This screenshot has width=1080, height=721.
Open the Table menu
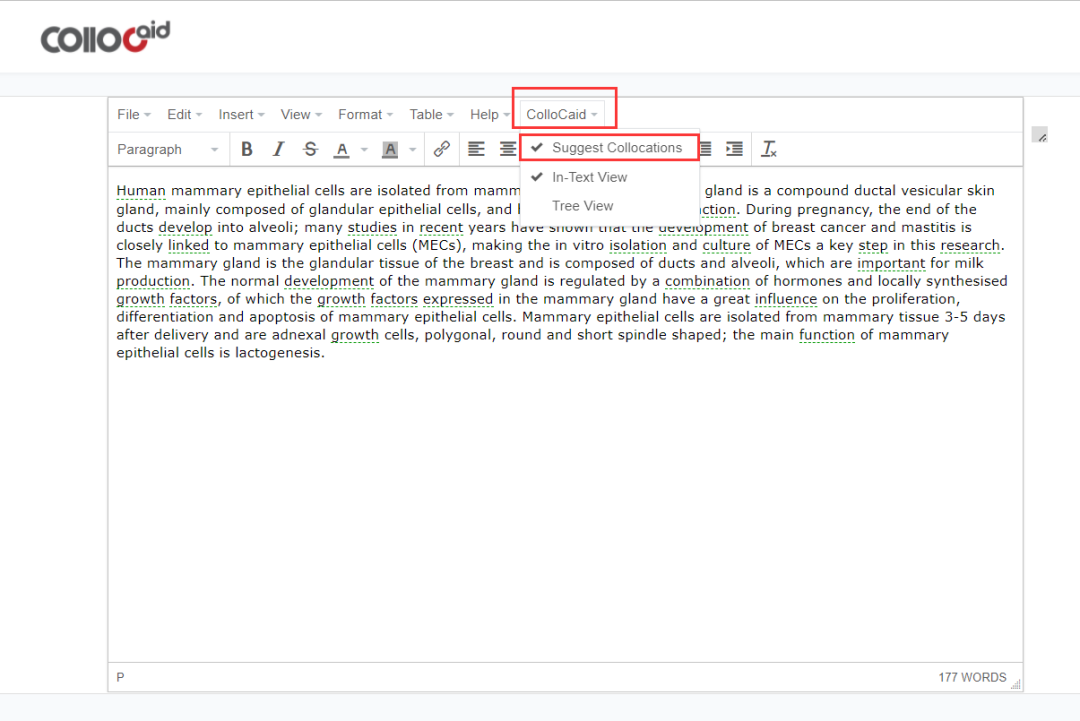point(431,114)
